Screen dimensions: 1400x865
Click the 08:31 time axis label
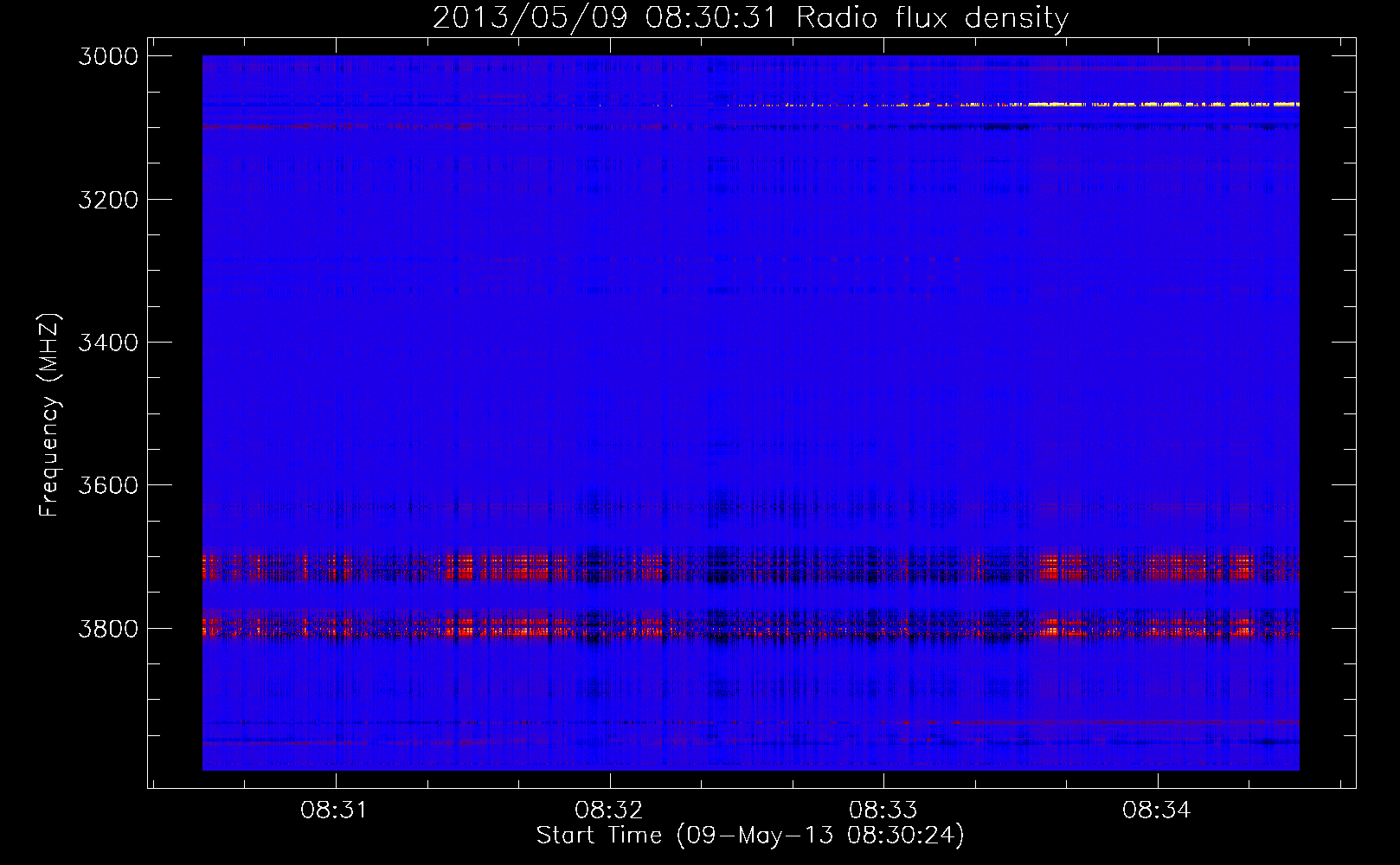334,811
